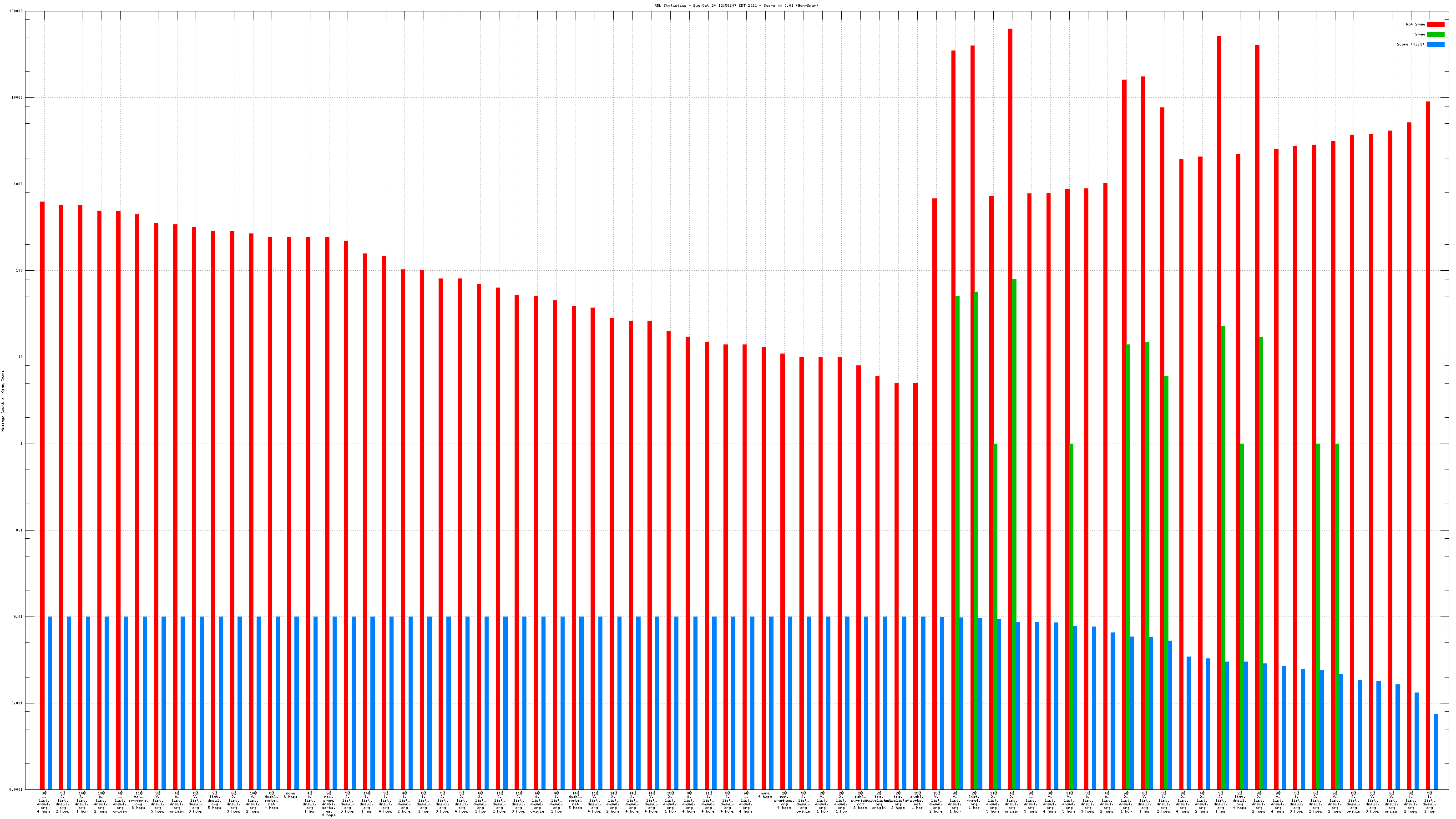Click the '6@ dnsbl.sorbs.net 4 hops' axis label
This screenshot has height=819, width=1456.
pos(271,800)
